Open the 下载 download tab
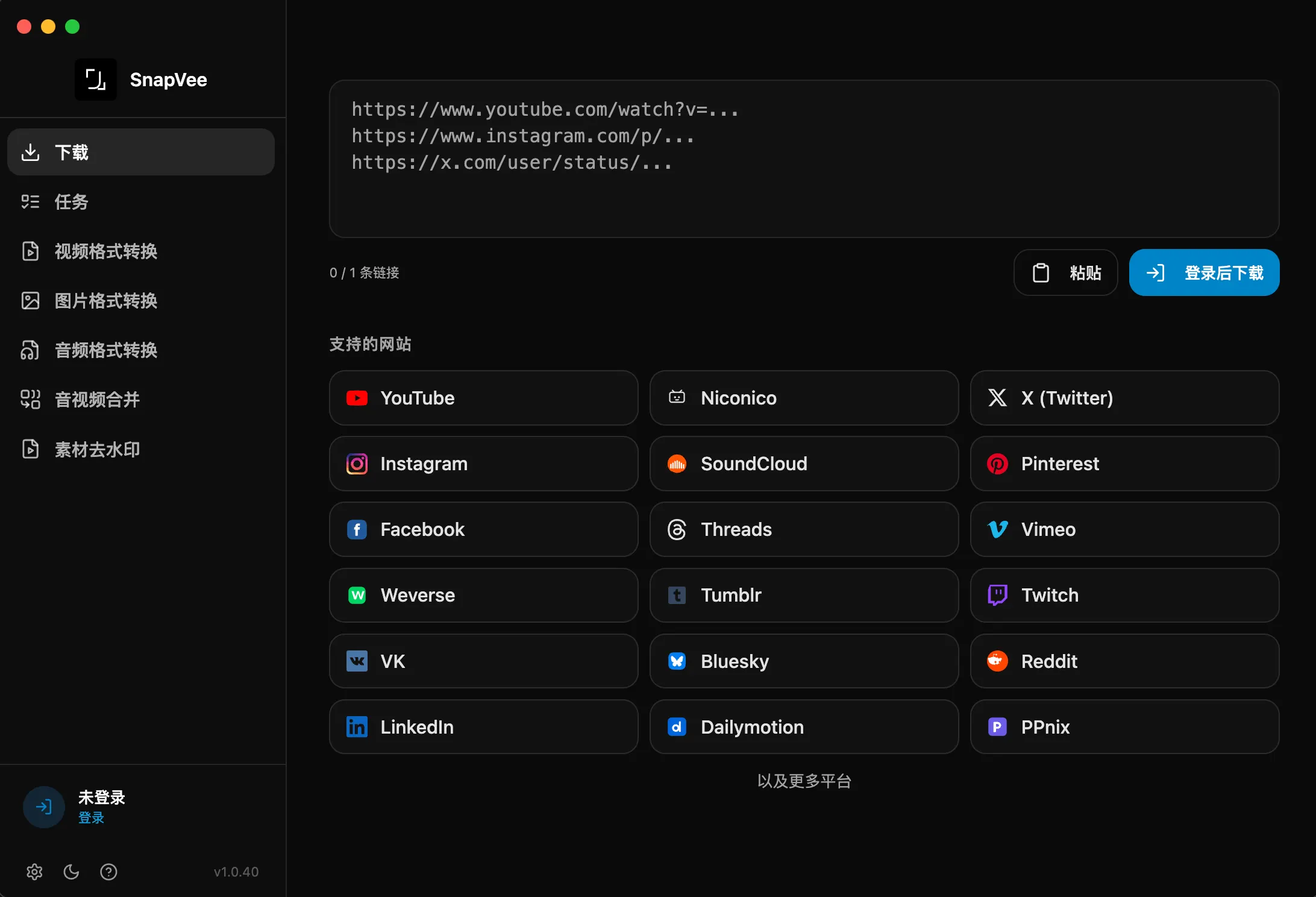This screenshot has height=897, width=1316. 141,152
